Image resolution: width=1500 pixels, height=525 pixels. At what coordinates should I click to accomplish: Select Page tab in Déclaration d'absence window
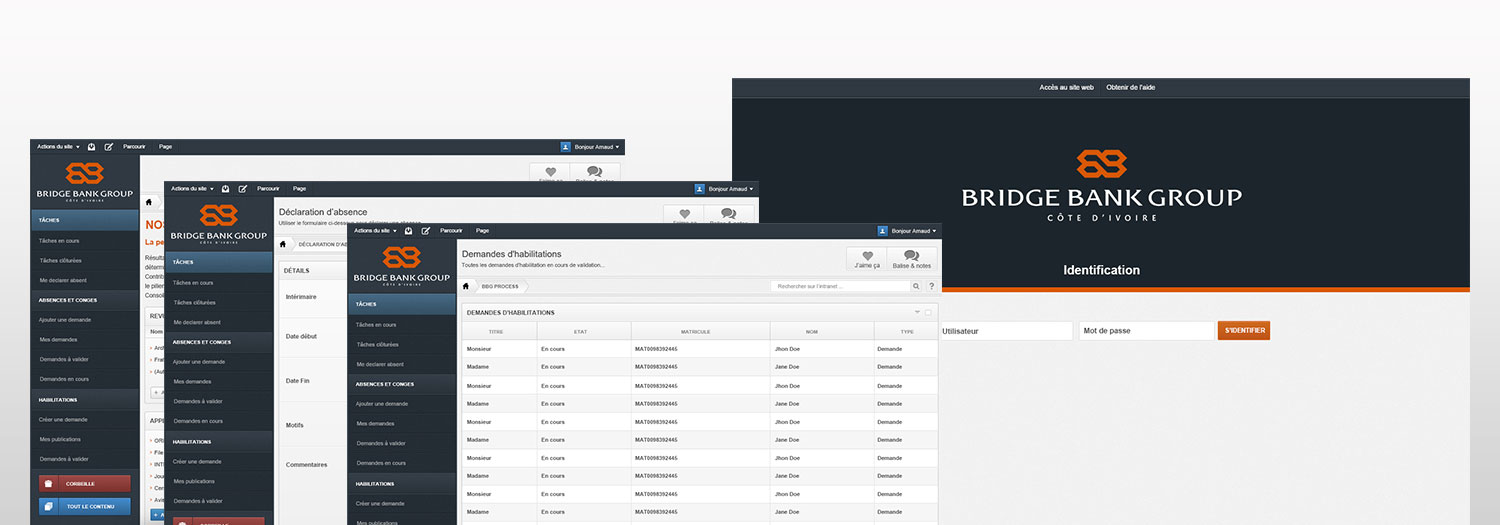pos(300,188)
